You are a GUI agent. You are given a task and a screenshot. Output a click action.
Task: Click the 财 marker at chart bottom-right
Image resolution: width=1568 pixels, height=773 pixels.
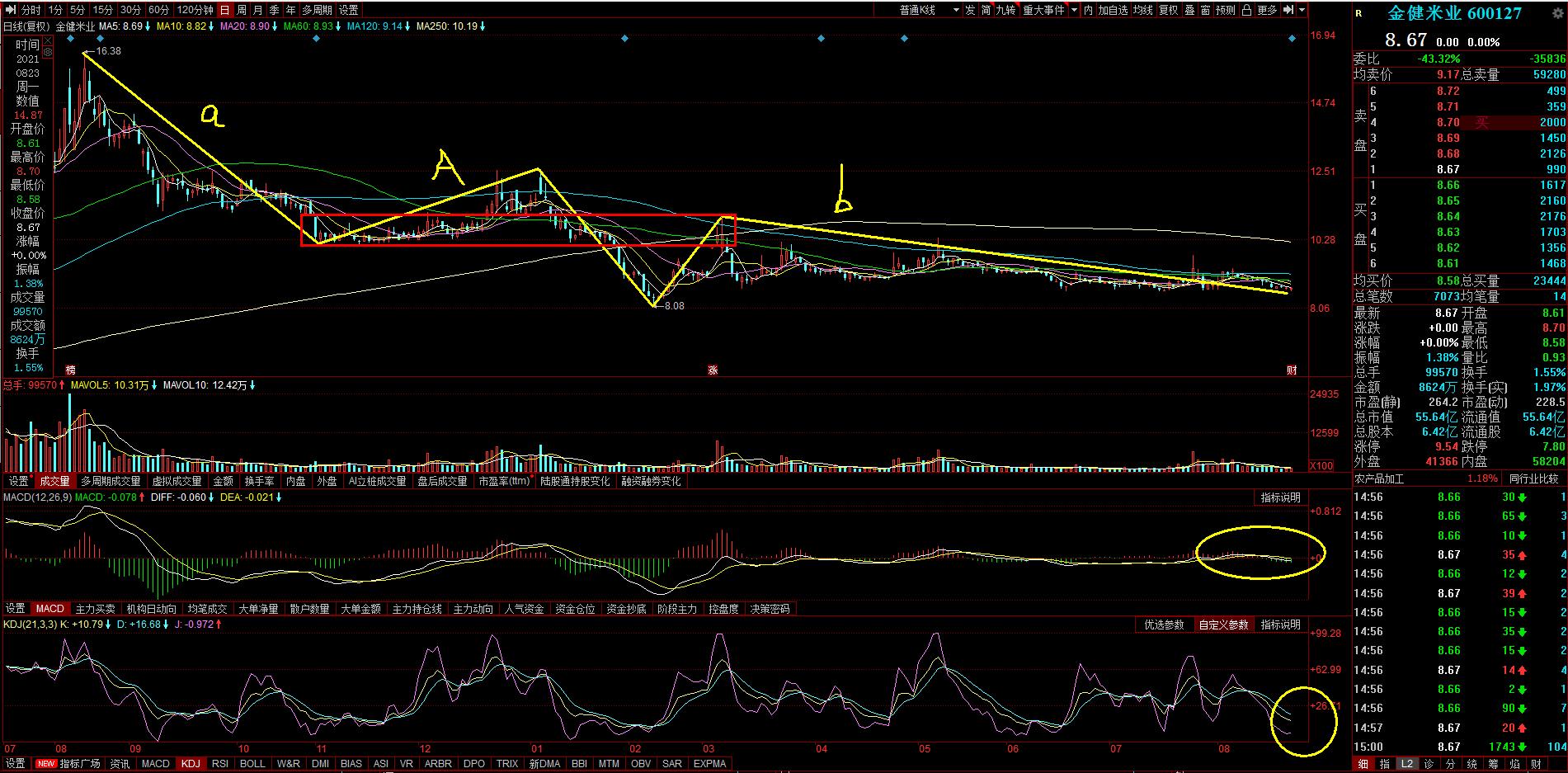[x=1293, y=370]
